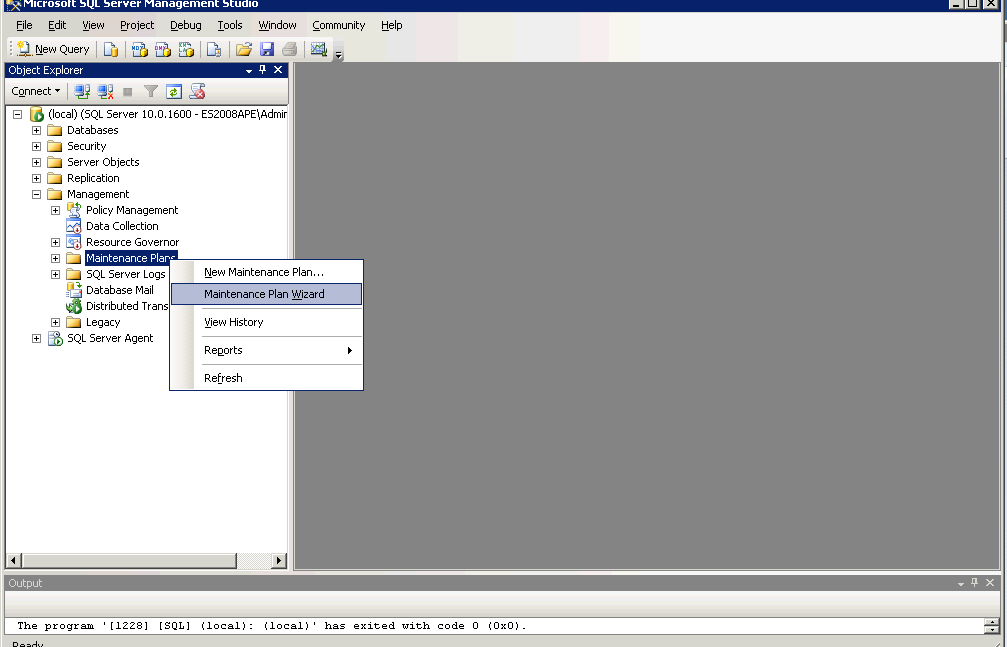Open a Database Engine Query from toolbar

(110, 49)
